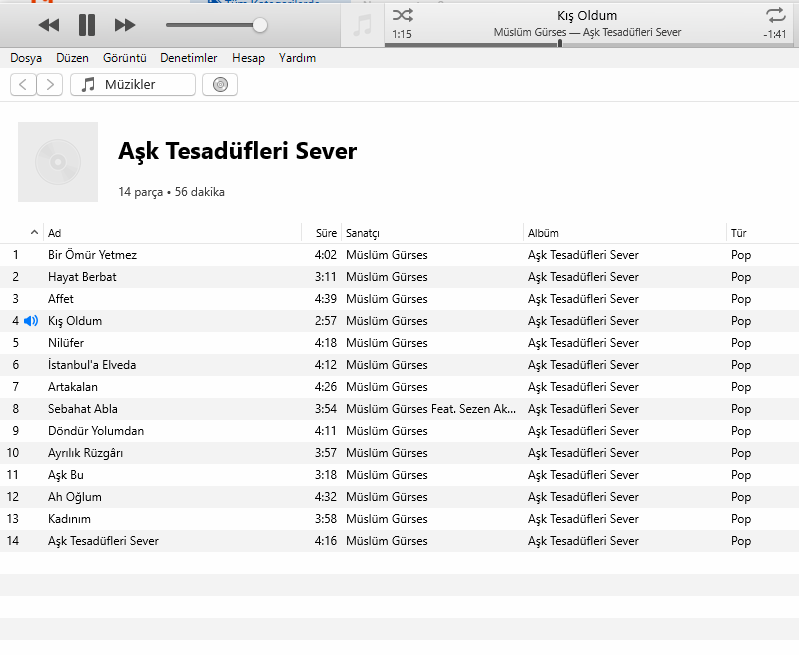Screen dimensions: 799x655
Task: Click Pop genre in Nilüfer row
Action: tap(741, 343)
